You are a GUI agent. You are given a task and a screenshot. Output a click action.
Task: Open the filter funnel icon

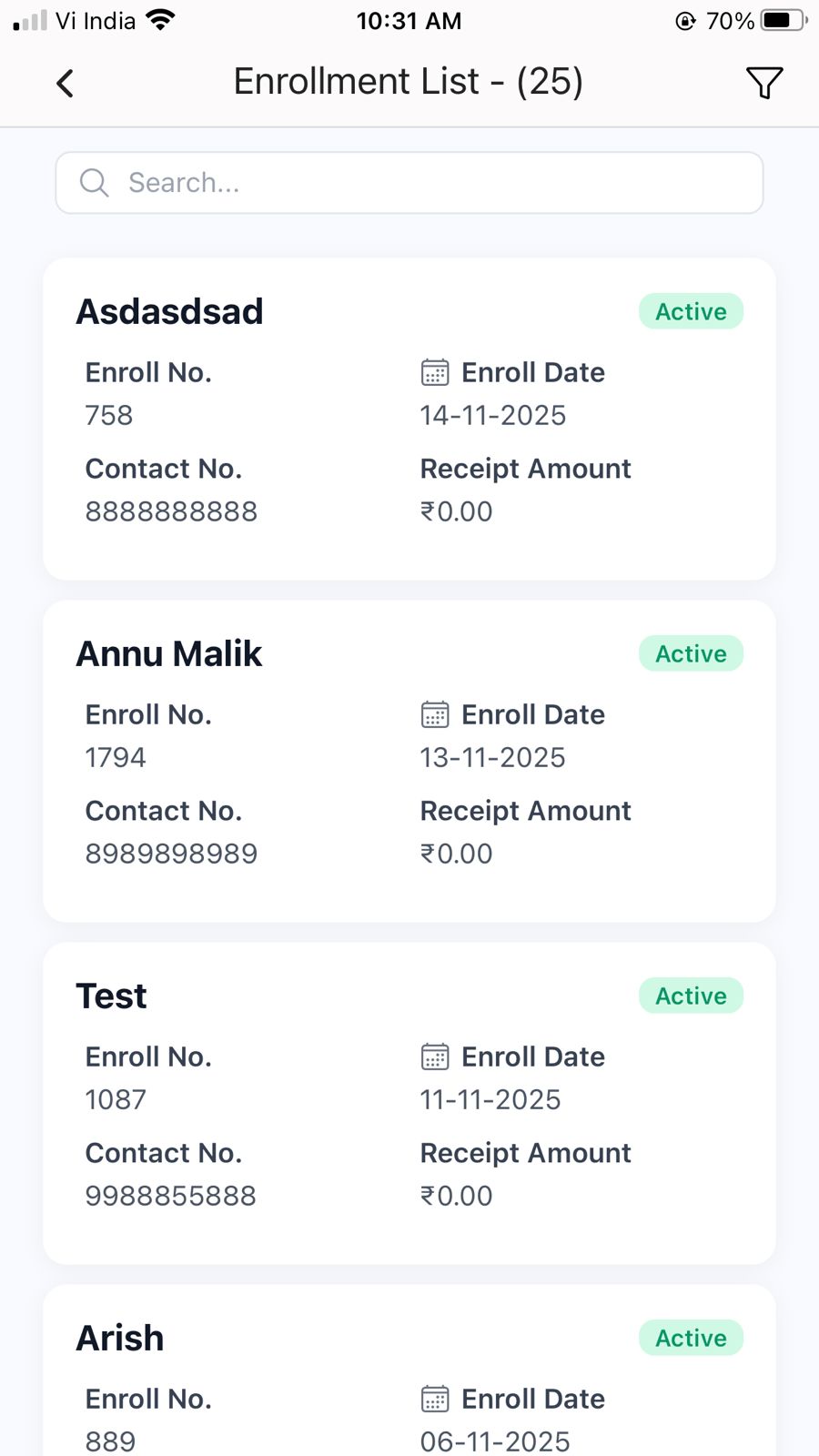tap(763, 83)
